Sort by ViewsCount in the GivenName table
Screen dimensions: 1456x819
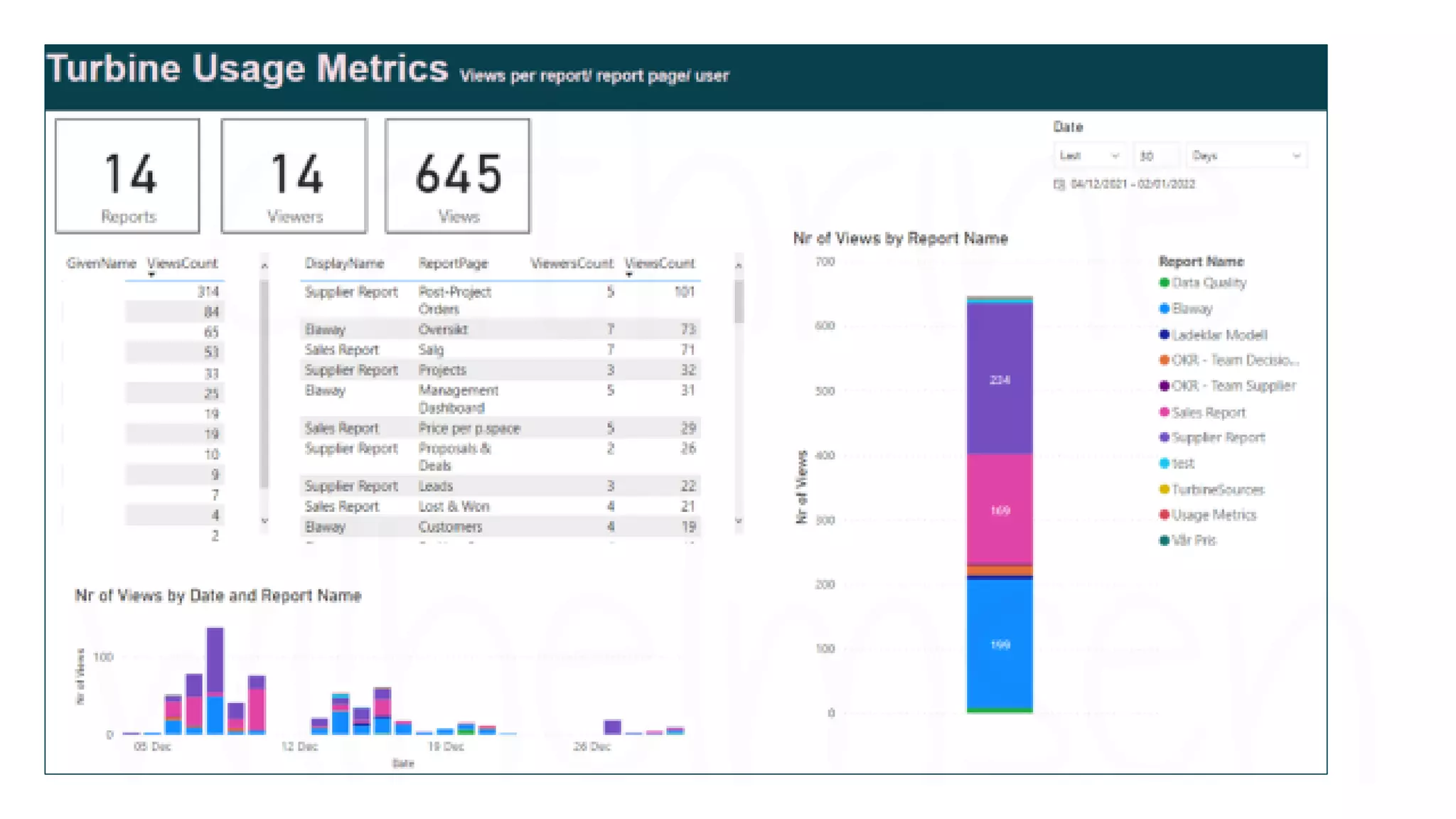coord(182,264)
